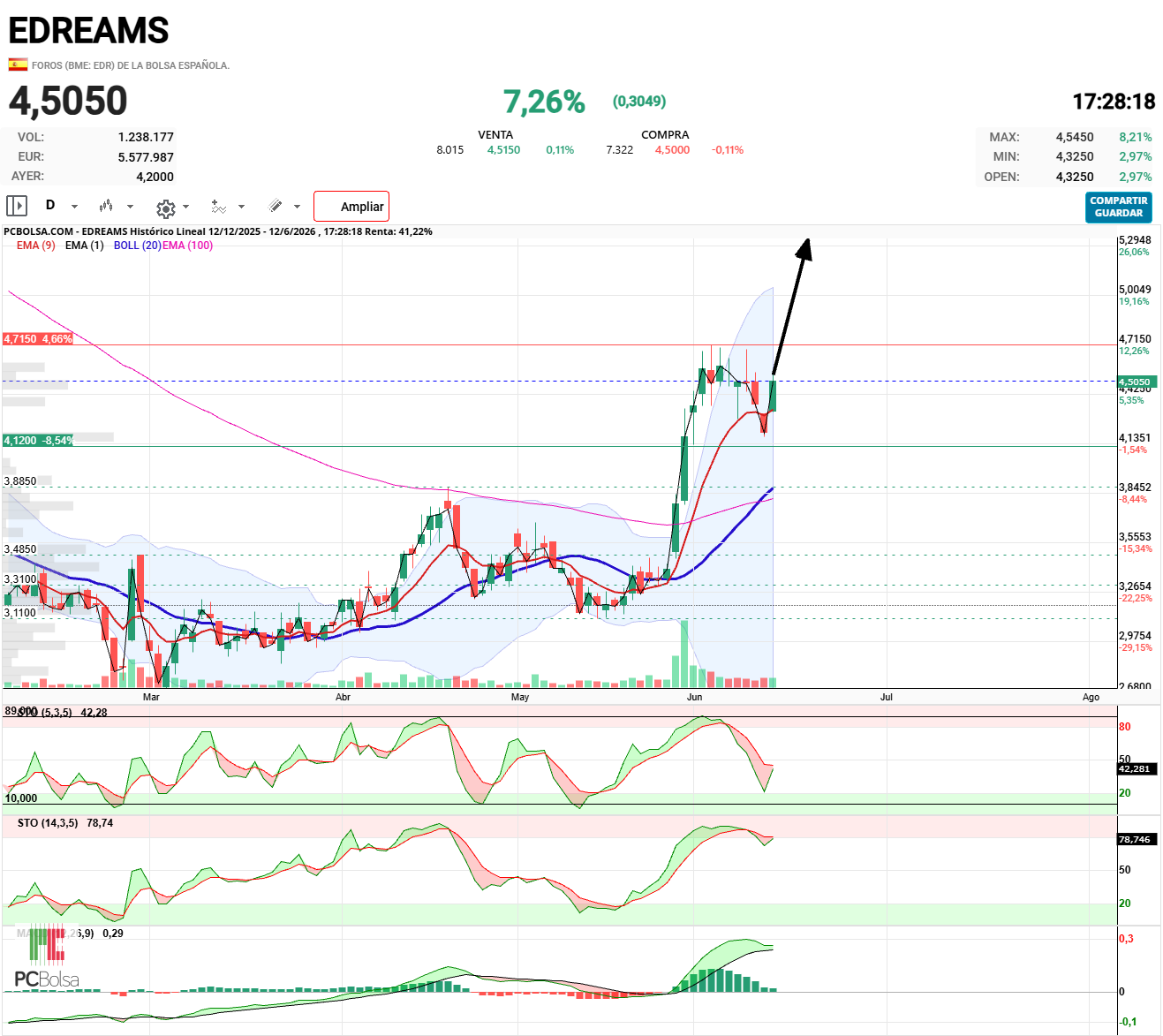Expand the indicators dropdown arrow
The height and width of the screenshot is (1036, 1163).
pyautogui.click(x=241, y=207)
